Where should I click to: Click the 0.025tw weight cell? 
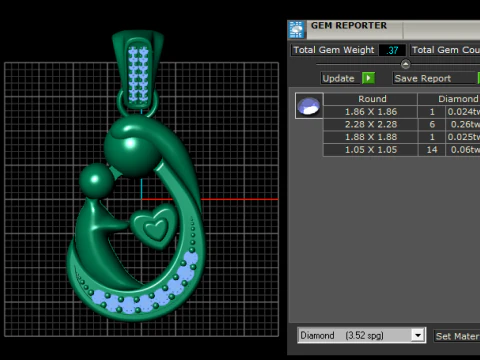pos(463,137)
